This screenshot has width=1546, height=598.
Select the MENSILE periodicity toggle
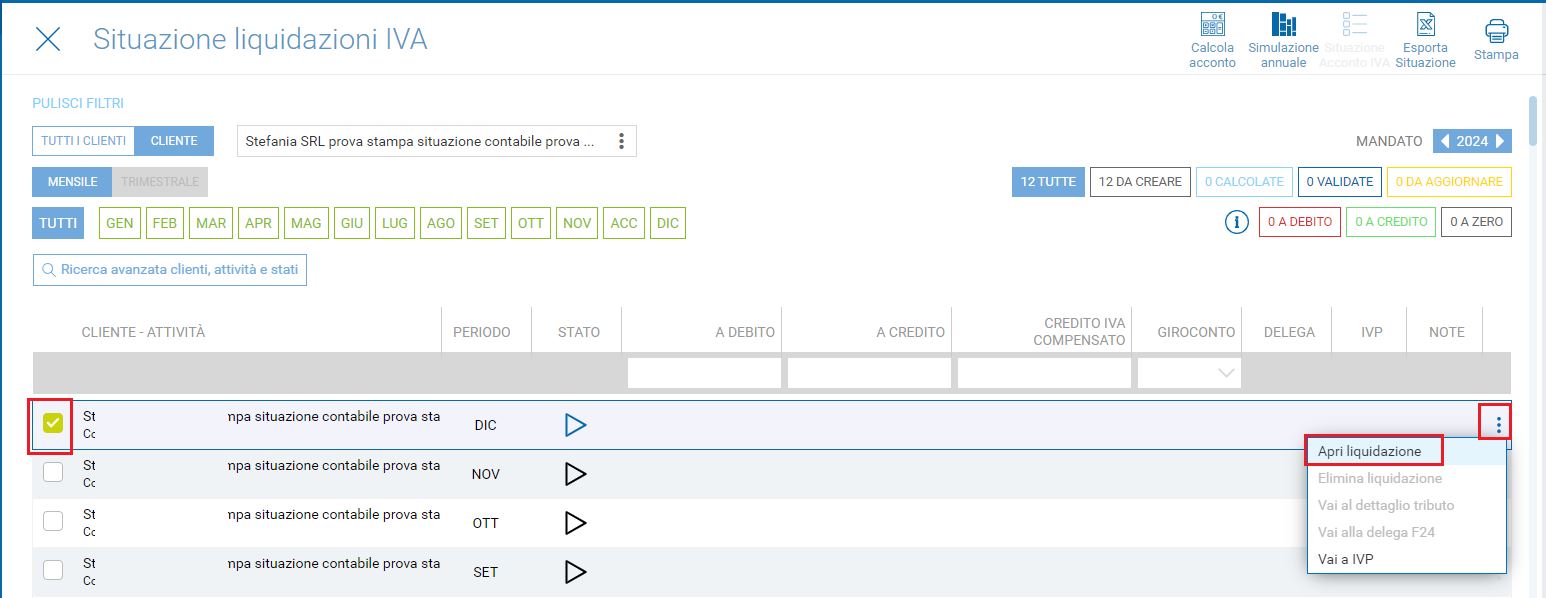click(73, 182)
